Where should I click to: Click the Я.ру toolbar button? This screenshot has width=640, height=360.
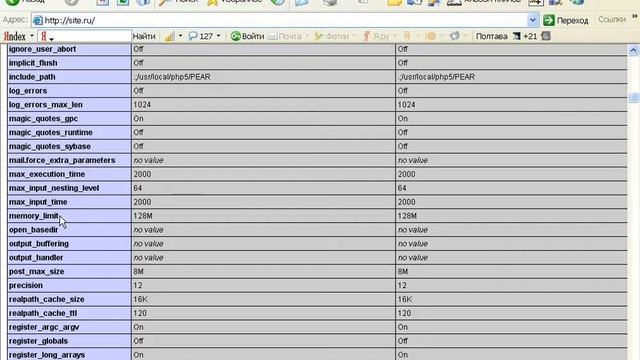click(376, 36)
